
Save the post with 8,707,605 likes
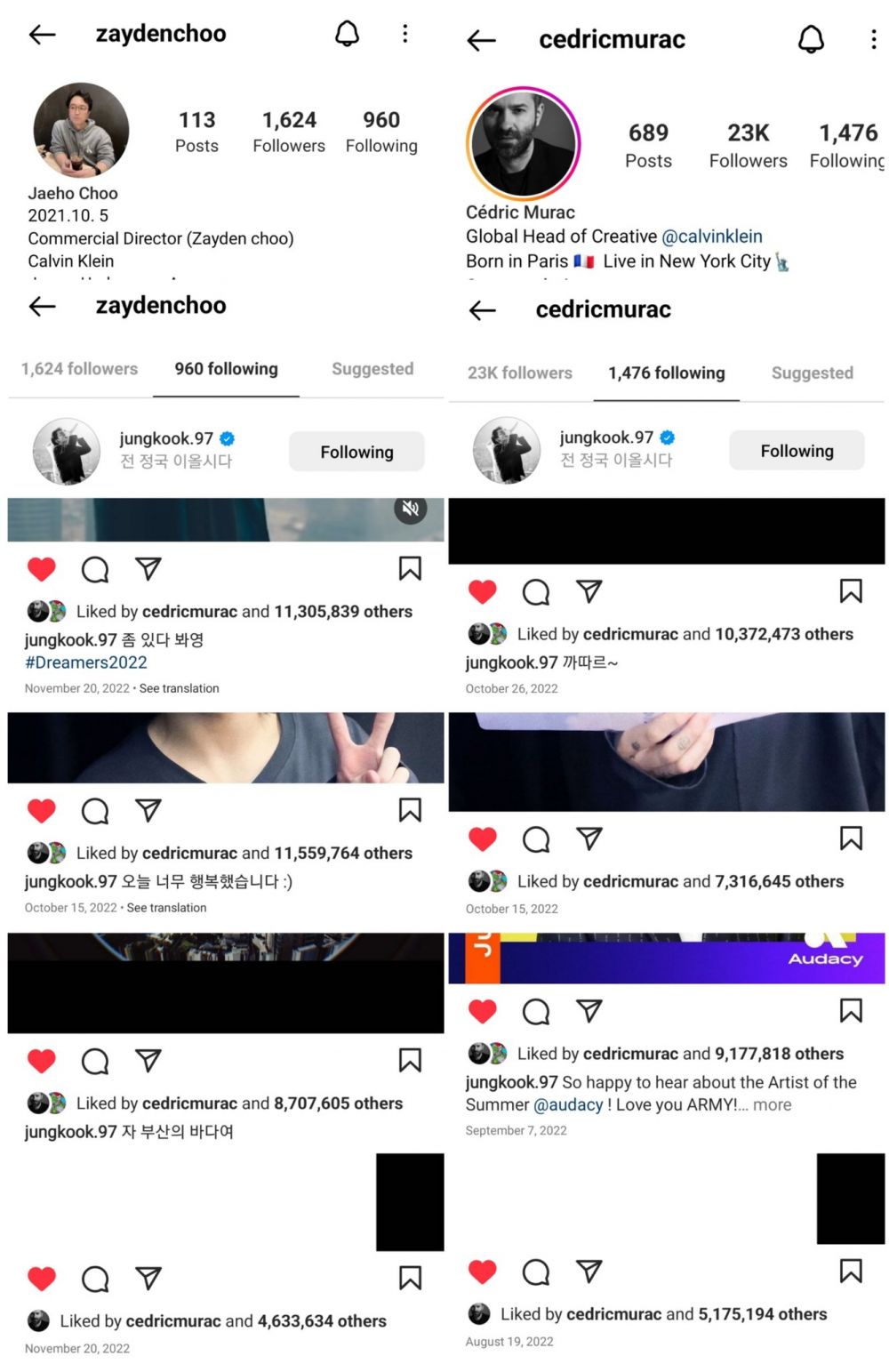pyautogui.click(x=410, y=1060)
